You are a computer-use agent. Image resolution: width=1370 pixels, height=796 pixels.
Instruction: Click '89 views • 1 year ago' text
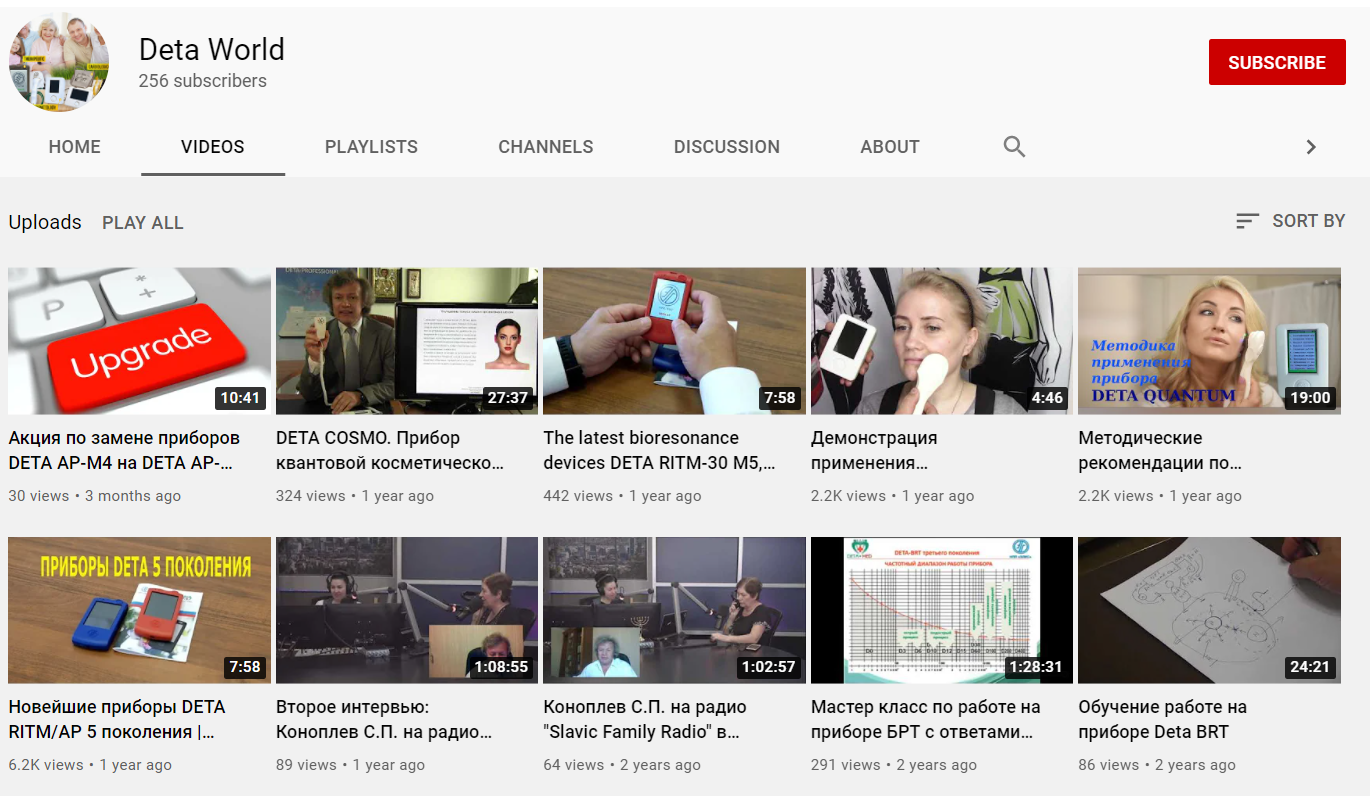point(351,765)
